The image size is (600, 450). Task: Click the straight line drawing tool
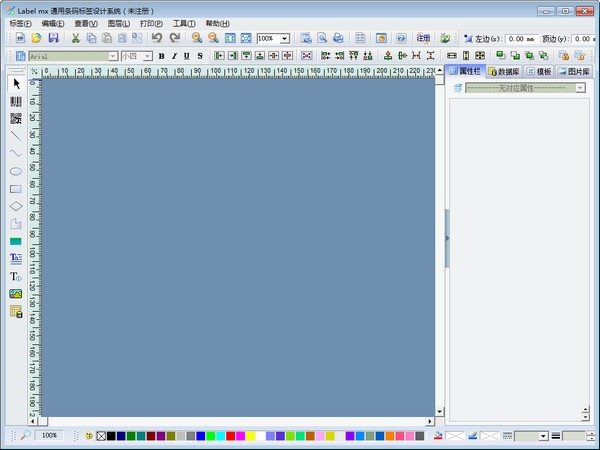(x=16, y=135)
